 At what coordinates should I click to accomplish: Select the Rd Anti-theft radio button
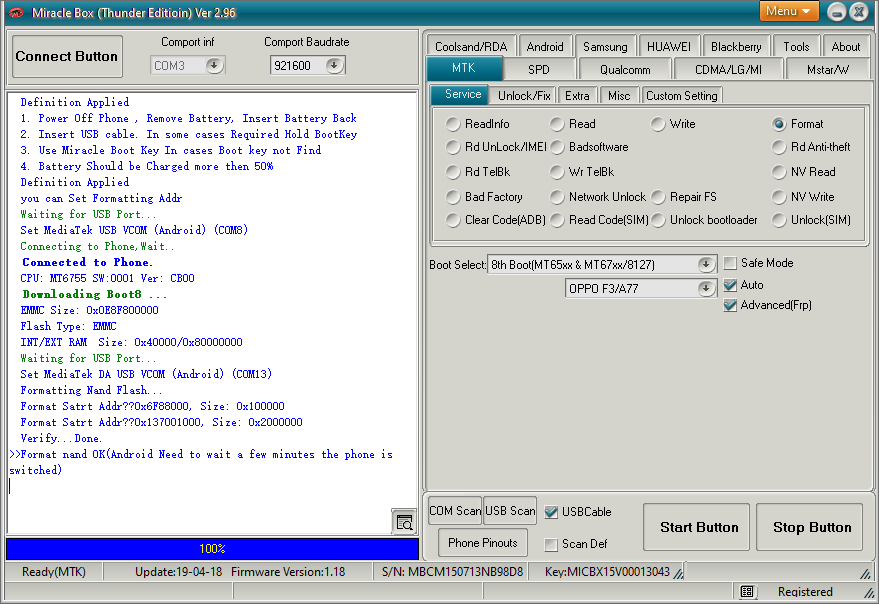pyautogui.click(x=779, y=147)
